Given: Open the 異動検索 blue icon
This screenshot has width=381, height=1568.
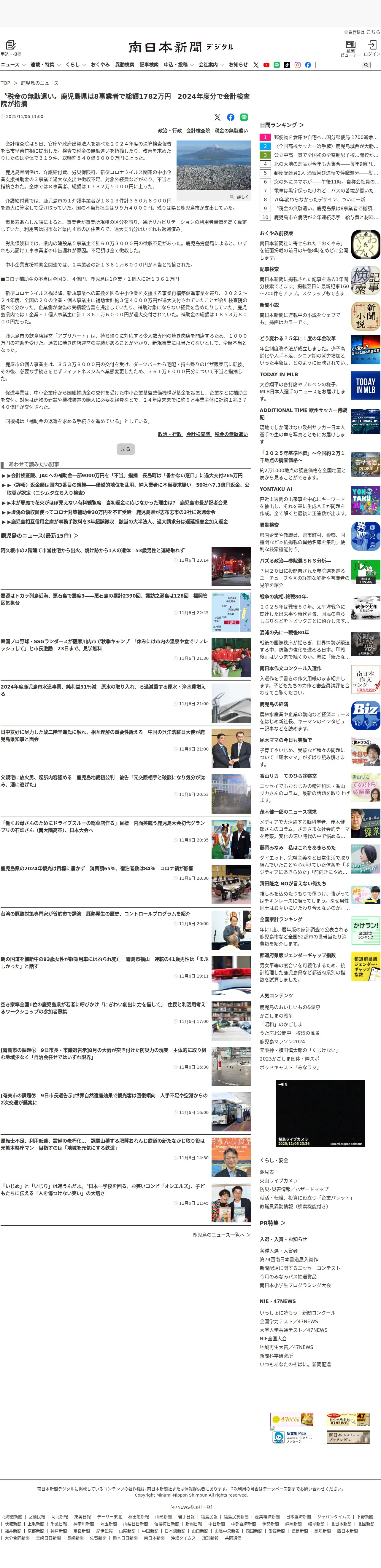Looking at the screenshot, I should click(366, 536).
